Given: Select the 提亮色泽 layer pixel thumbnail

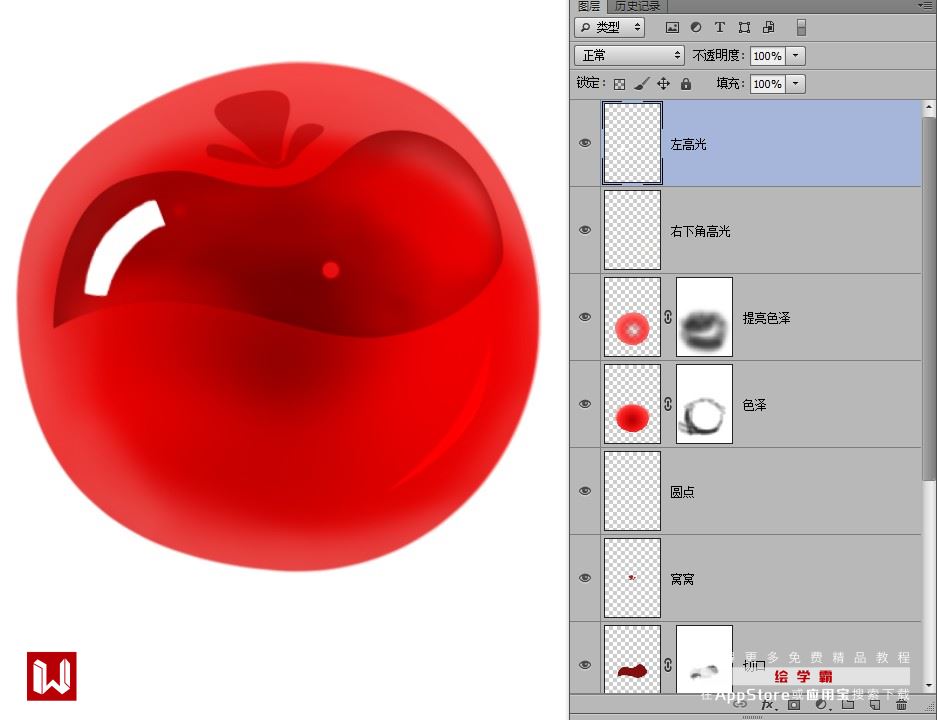Looking at the screenshot, I should pyautogui.click(x=632, y=317).
